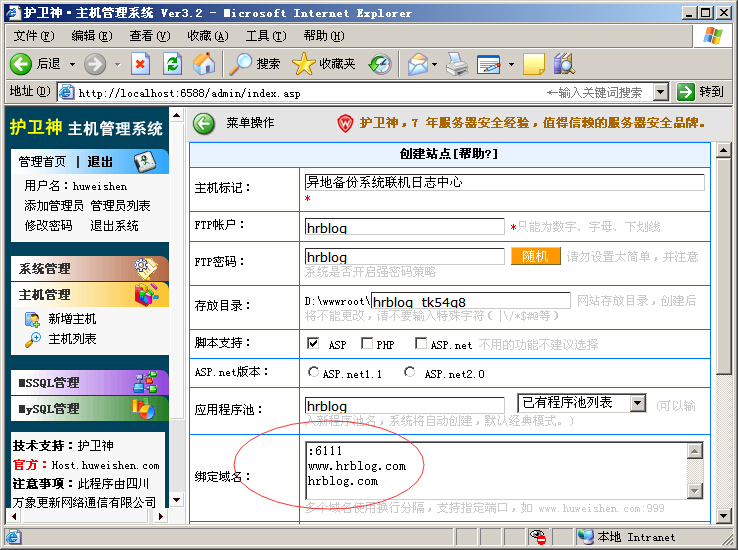
Task: Click the IE Forward arrow icon
Action: point(95,64)
